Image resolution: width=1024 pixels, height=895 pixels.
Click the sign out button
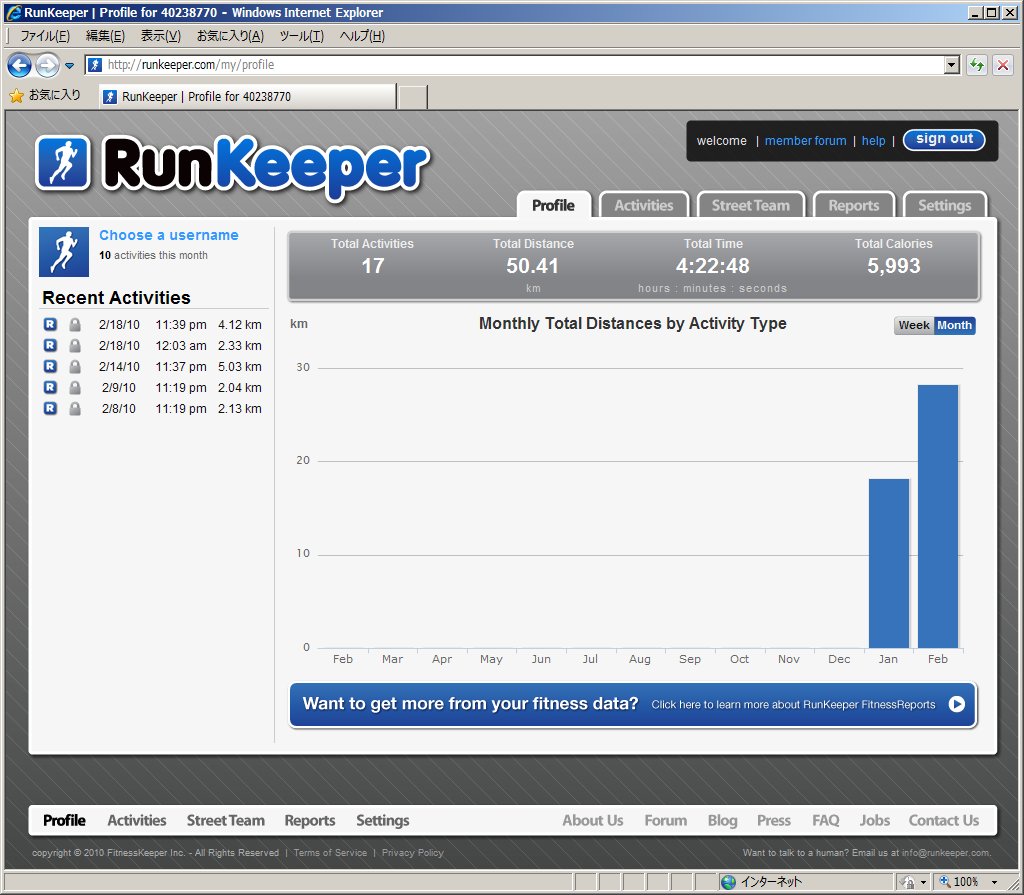[944, 140]
